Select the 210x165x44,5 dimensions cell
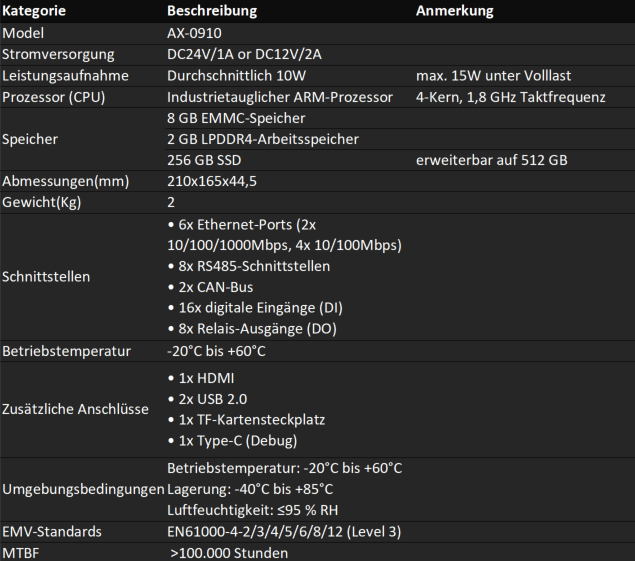Screen dimensions: 635x561 [212, 181]
